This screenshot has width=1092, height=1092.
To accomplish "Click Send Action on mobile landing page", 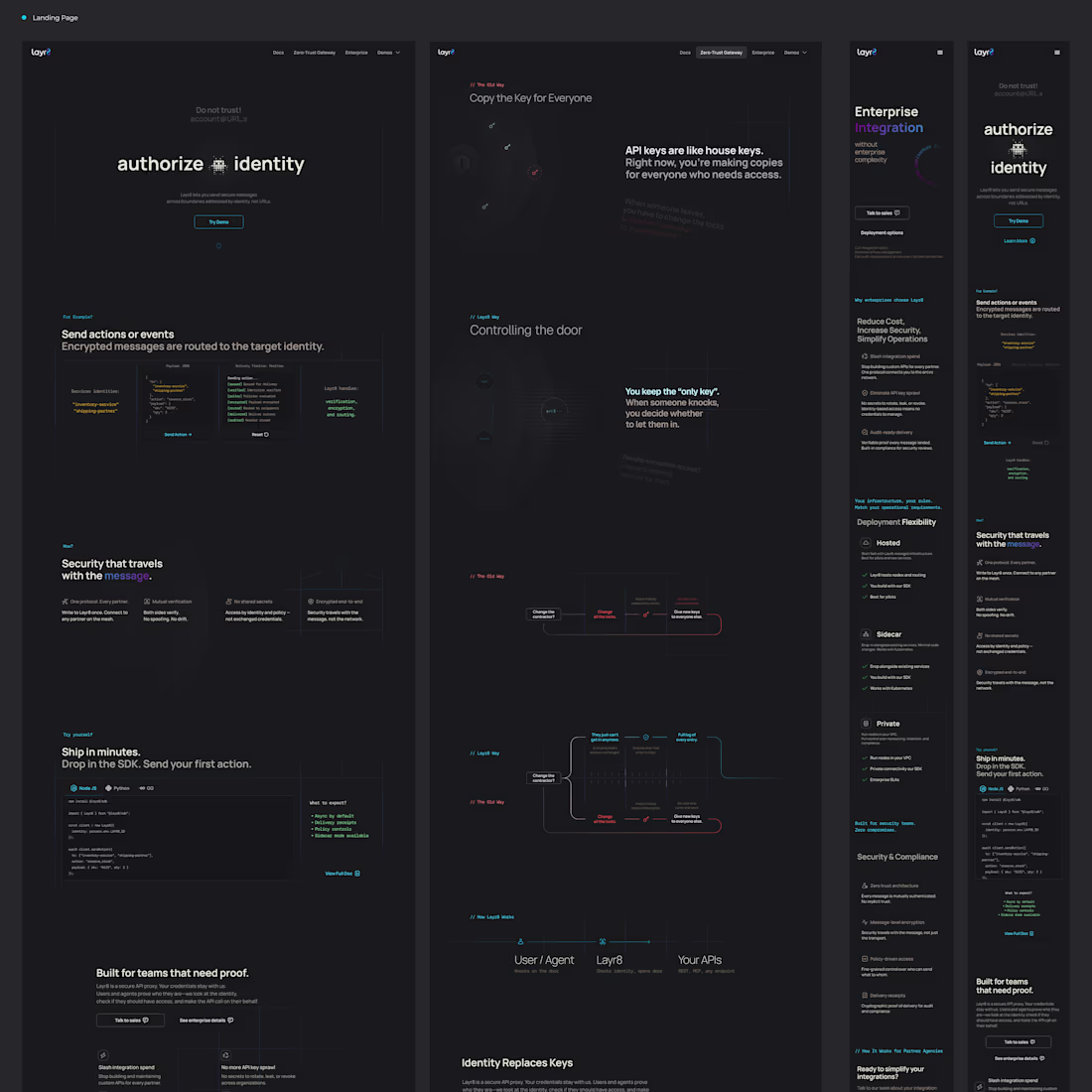I will click(x=997, y=442).
